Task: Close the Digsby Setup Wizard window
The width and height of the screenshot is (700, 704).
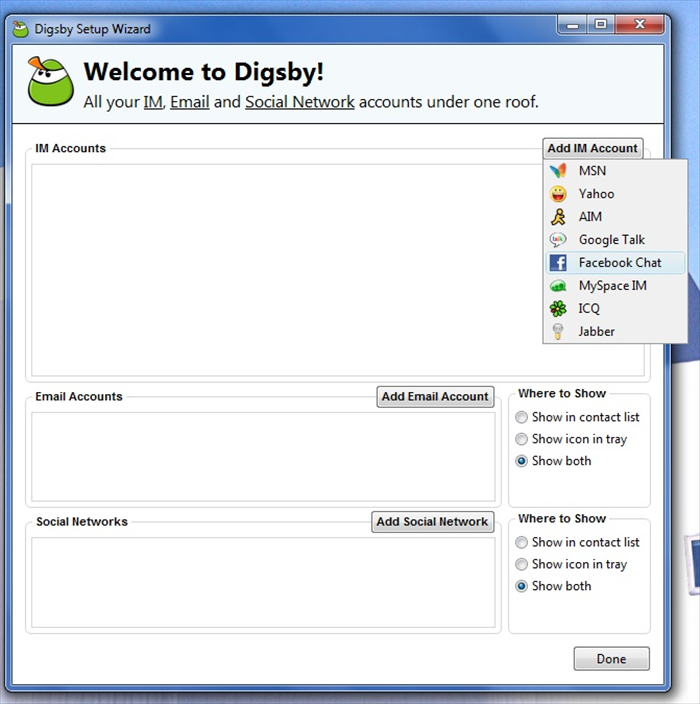Action: (639, 24)
